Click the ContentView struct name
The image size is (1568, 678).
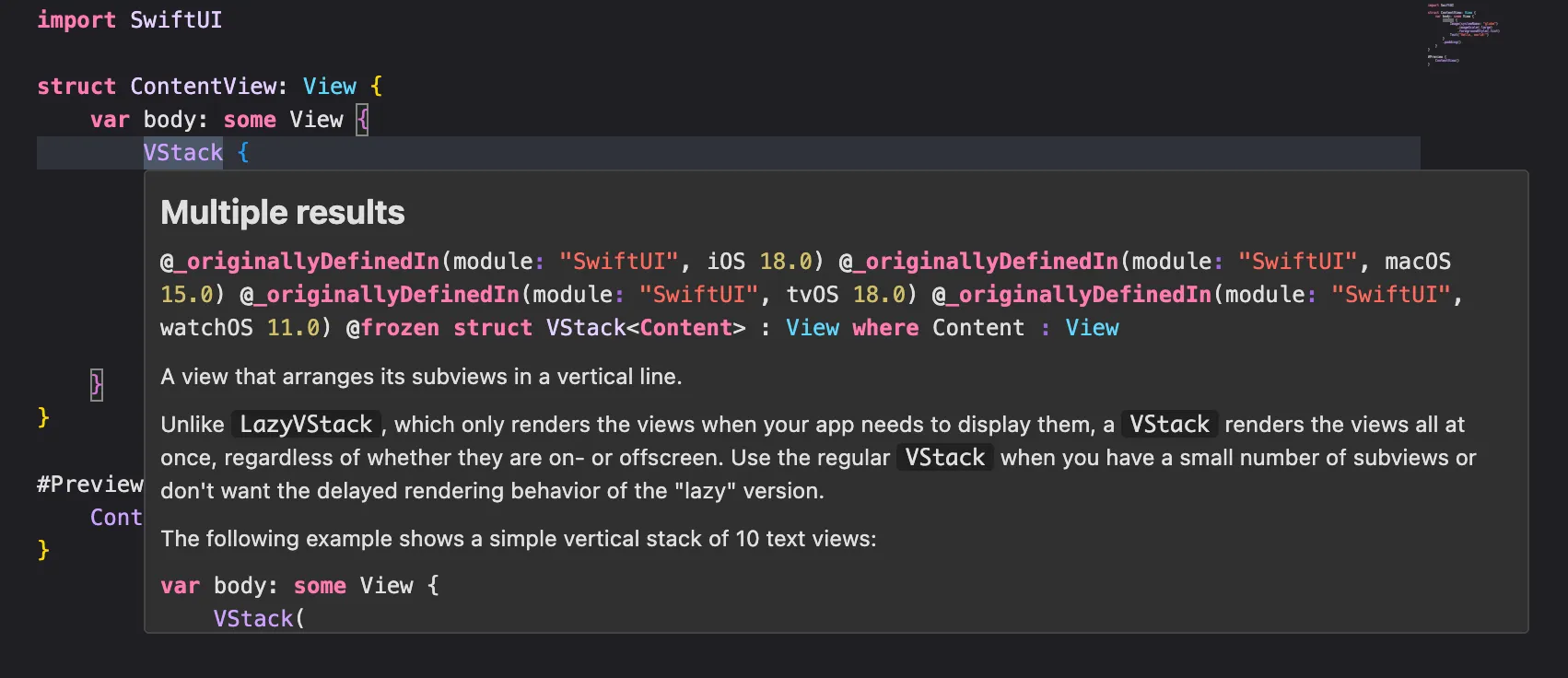(203, 87)
